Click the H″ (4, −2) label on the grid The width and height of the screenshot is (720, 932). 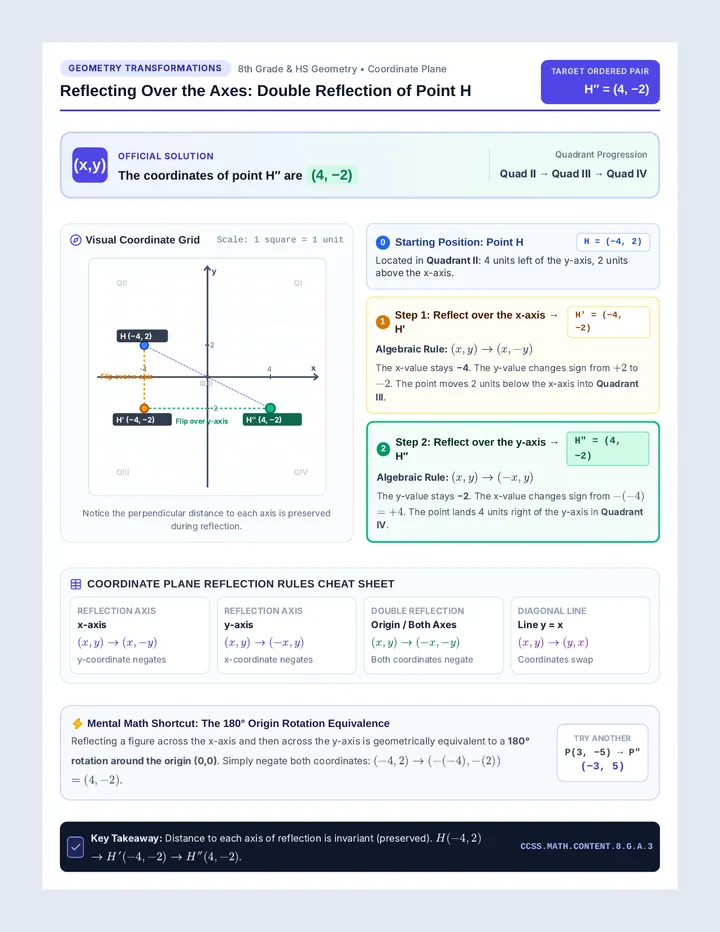pyautogui.click(x=272, y=420)
